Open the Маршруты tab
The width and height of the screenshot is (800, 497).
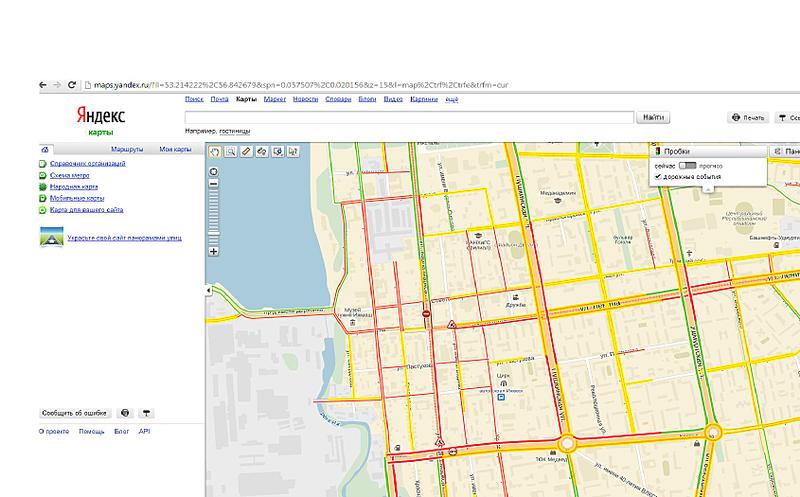[x=127, y=149]
